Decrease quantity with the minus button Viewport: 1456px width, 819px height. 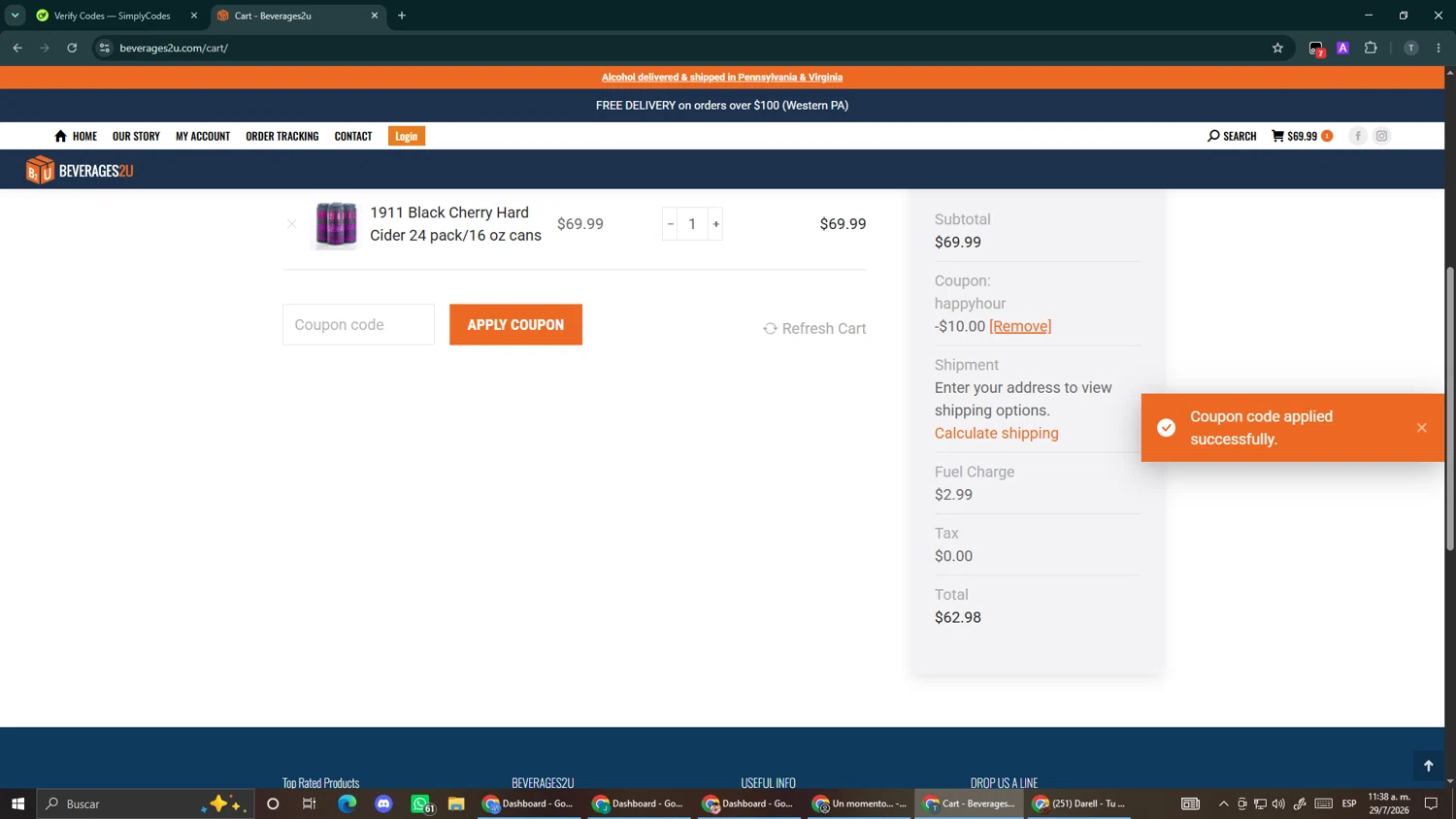click(670, 224)
